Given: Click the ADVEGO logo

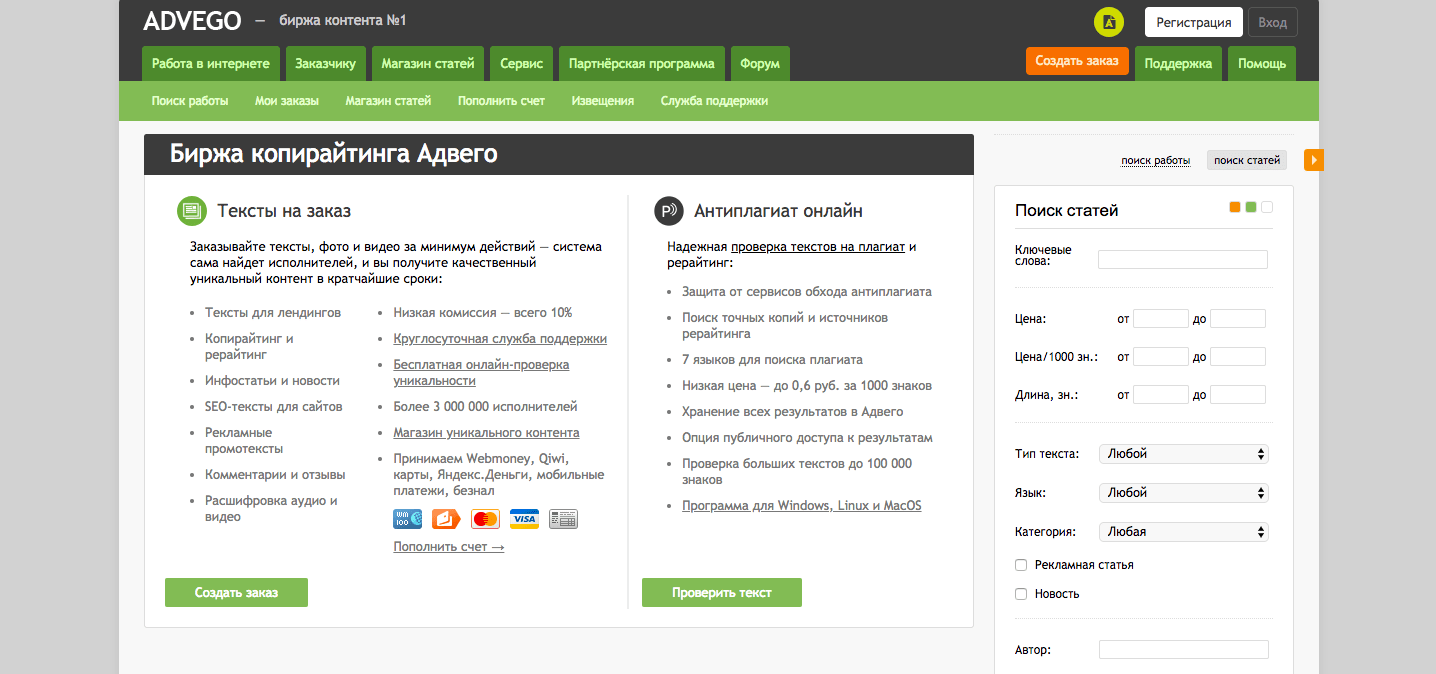Looking at the screenshot, I should tap(190, 21).
